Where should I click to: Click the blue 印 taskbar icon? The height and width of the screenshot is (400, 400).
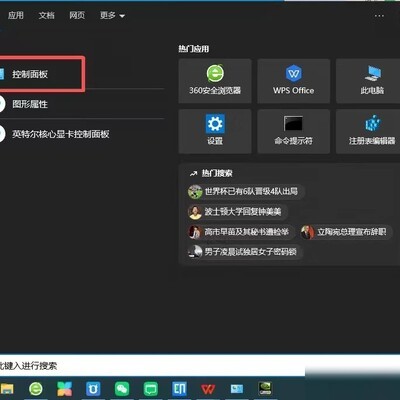[x=180, y=389]
